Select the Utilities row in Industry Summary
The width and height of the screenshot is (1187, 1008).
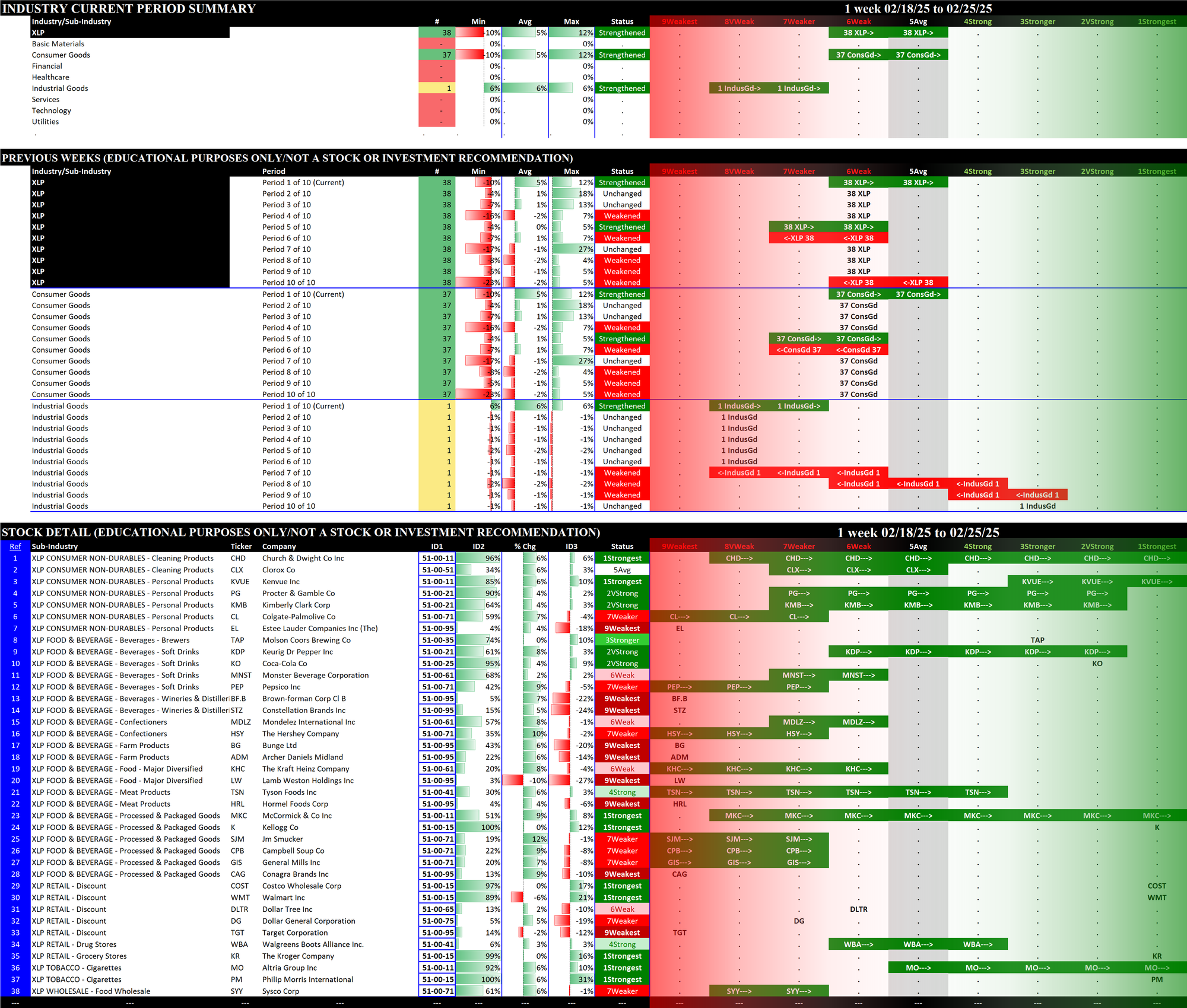(x=46, y=122)
